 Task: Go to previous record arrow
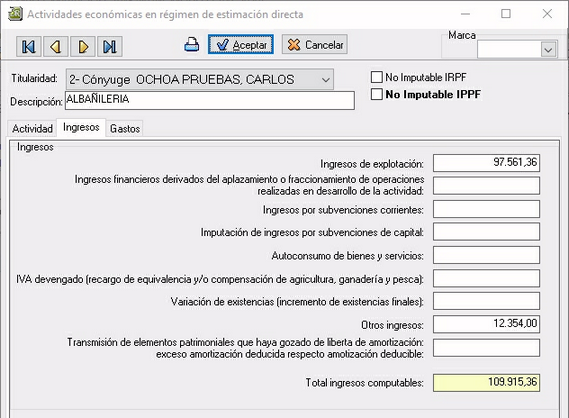[x=56, y=46]
